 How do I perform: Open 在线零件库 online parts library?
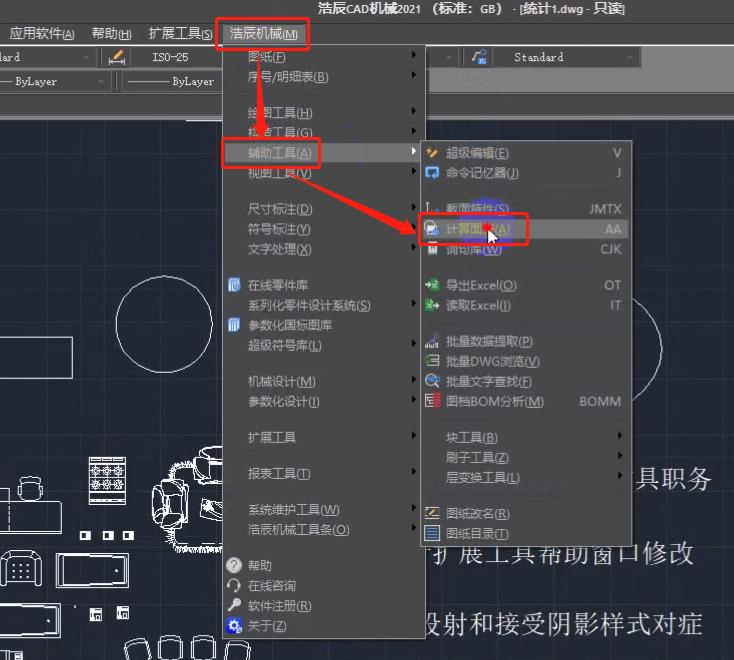click(323, 285)
